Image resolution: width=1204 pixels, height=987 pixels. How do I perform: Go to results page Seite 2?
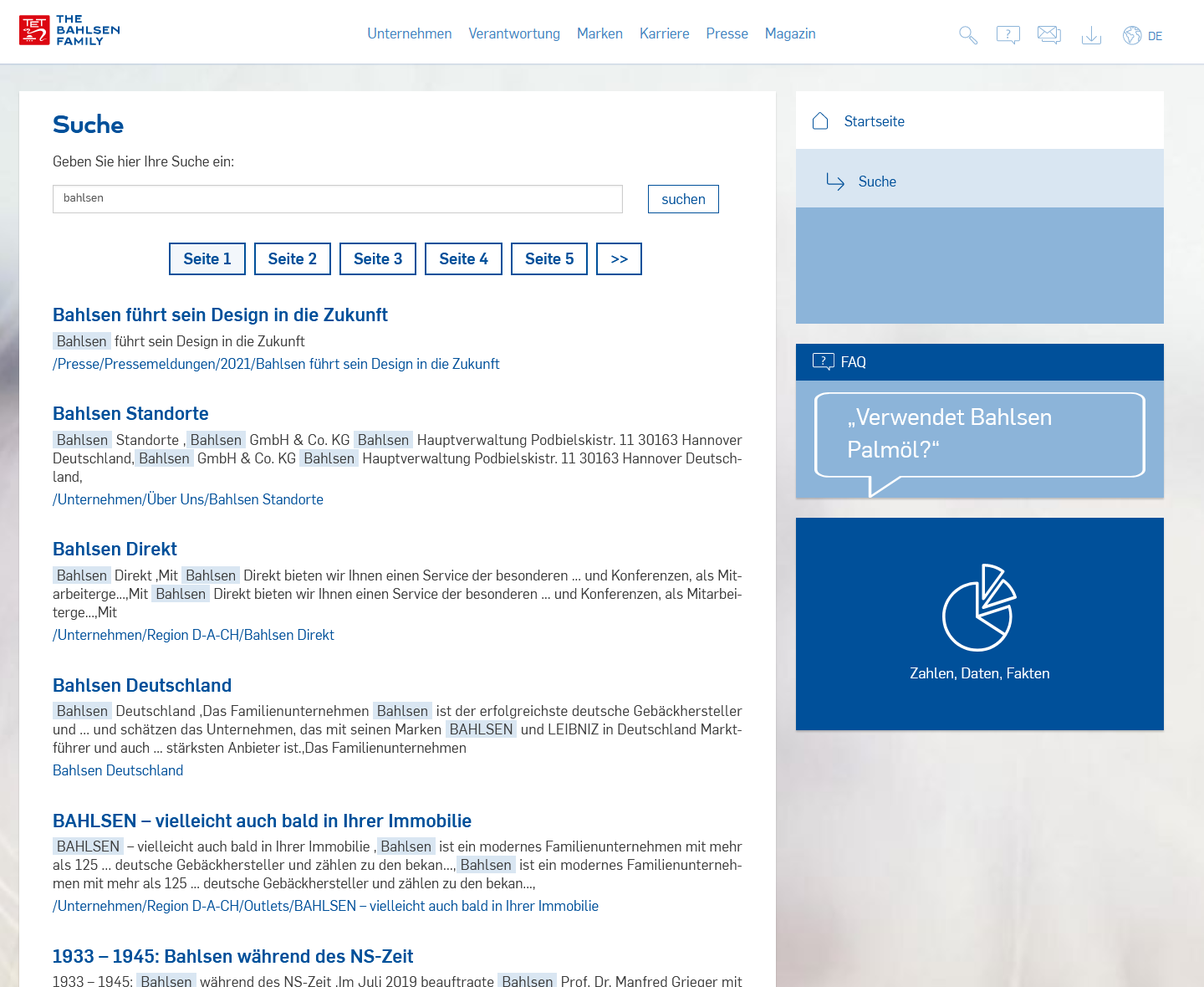(x=293, y=258)
